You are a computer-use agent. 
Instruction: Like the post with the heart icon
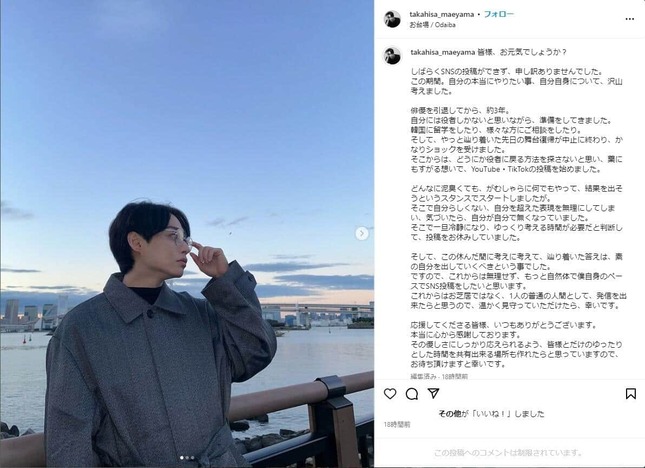[x=390, y=394]
